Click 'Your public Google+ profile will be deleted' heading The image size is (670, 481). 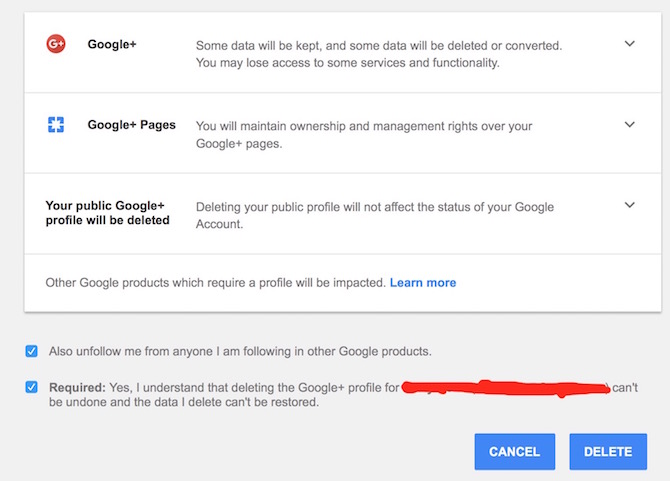tap(107, 213)
